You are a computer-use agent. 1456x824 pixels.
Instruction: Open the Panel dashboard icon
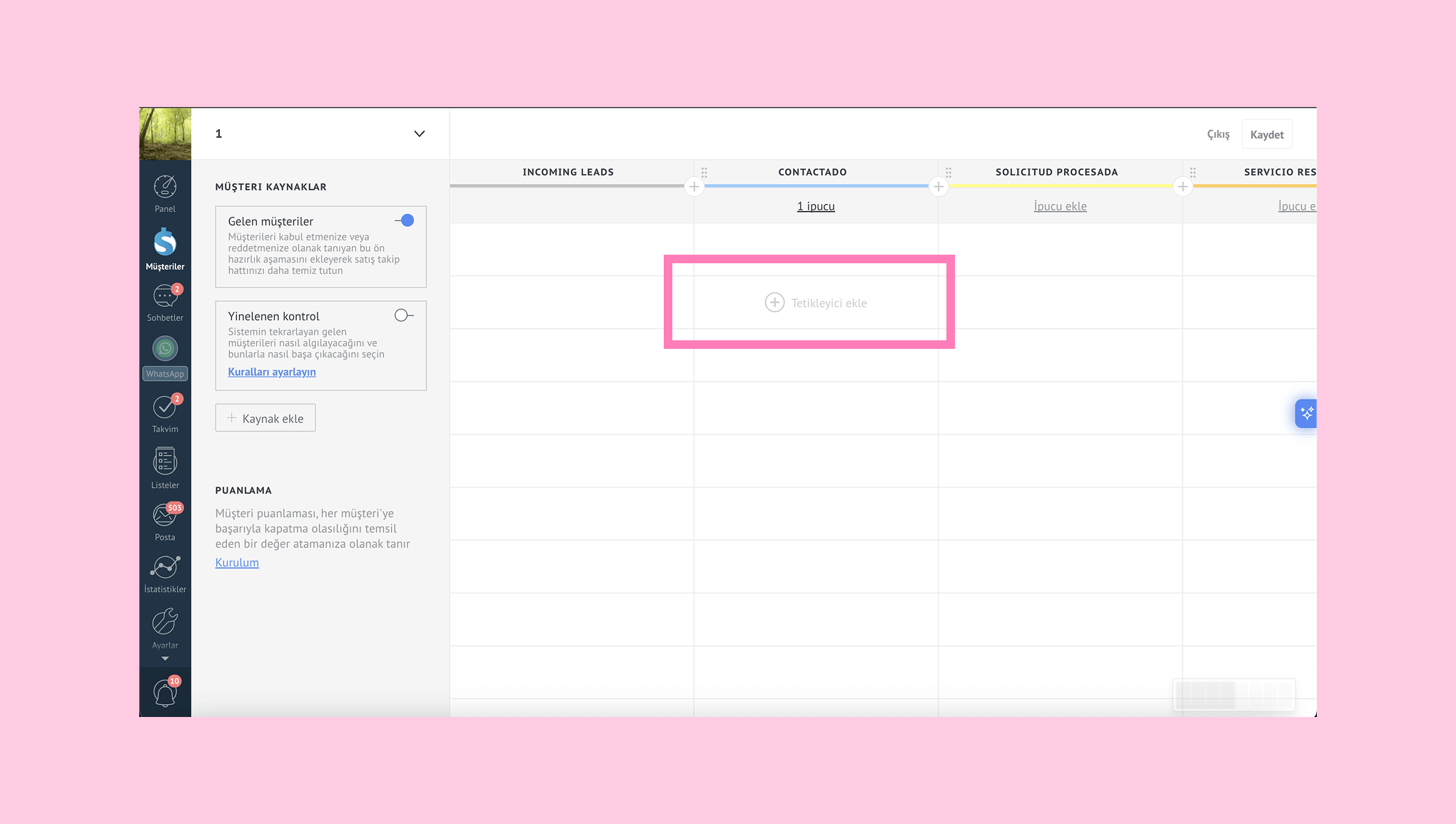click(x=165, y=188)
